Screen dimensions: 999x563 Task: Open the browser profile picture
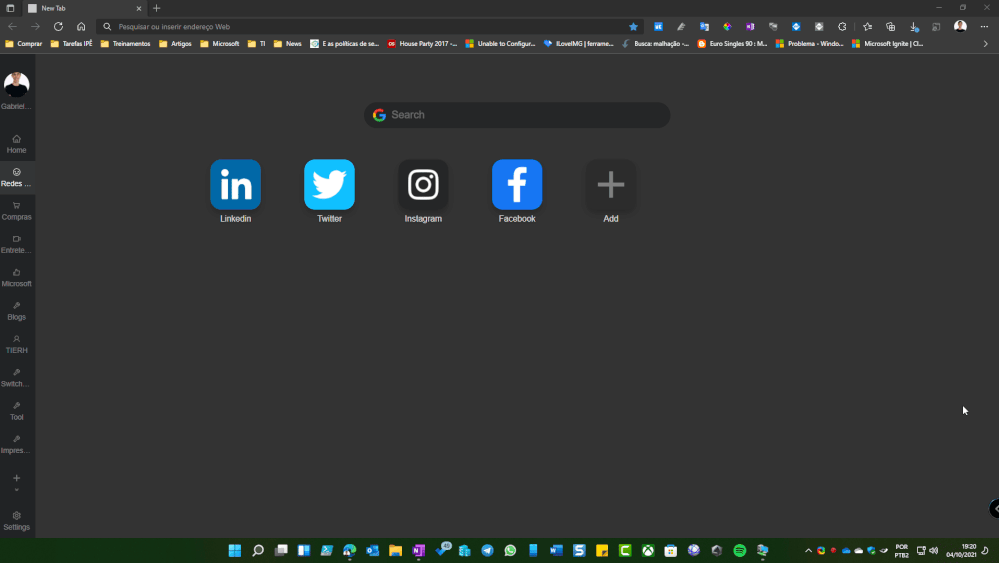(x=960, y=26)
